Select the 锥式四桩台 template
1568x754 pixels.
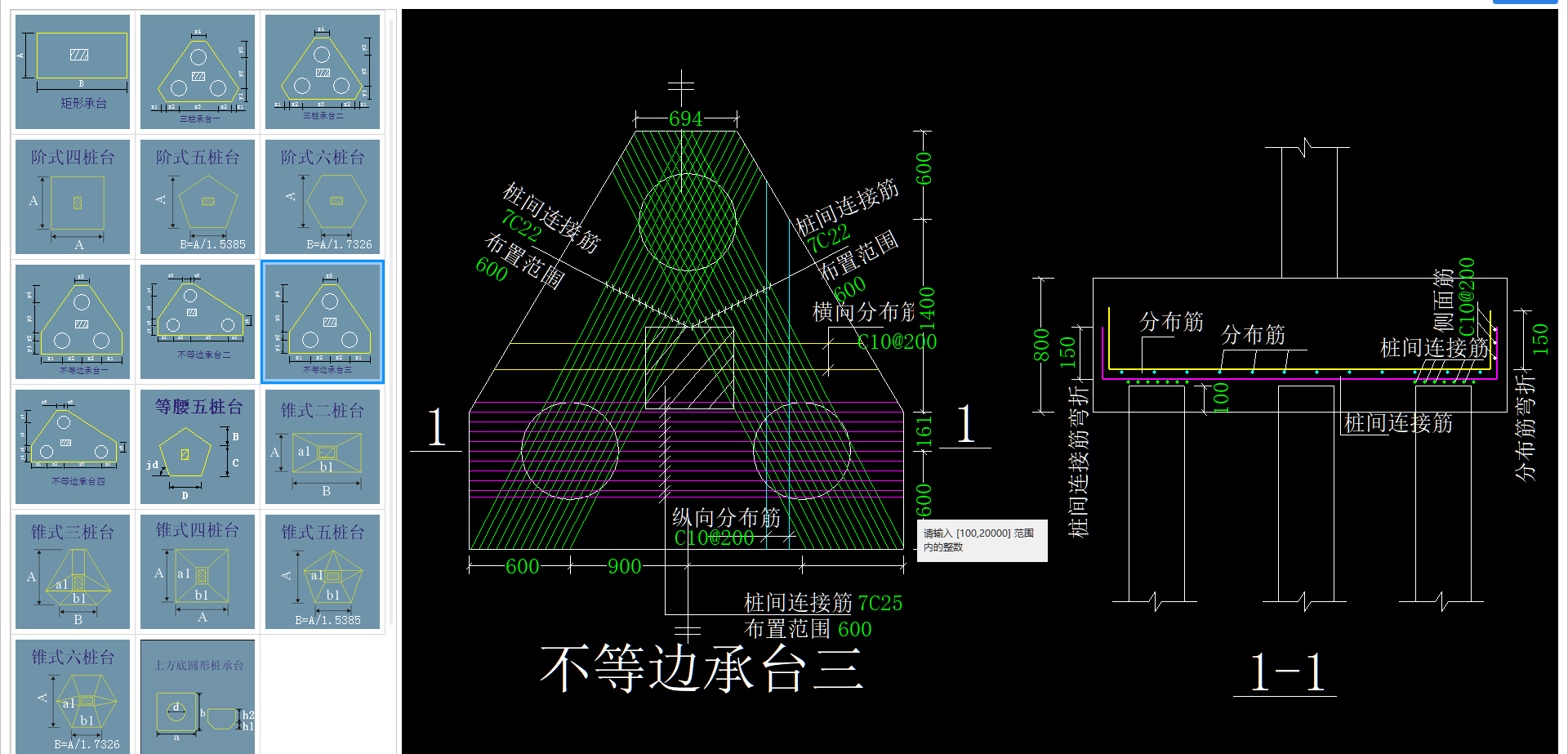click(198, 572)
